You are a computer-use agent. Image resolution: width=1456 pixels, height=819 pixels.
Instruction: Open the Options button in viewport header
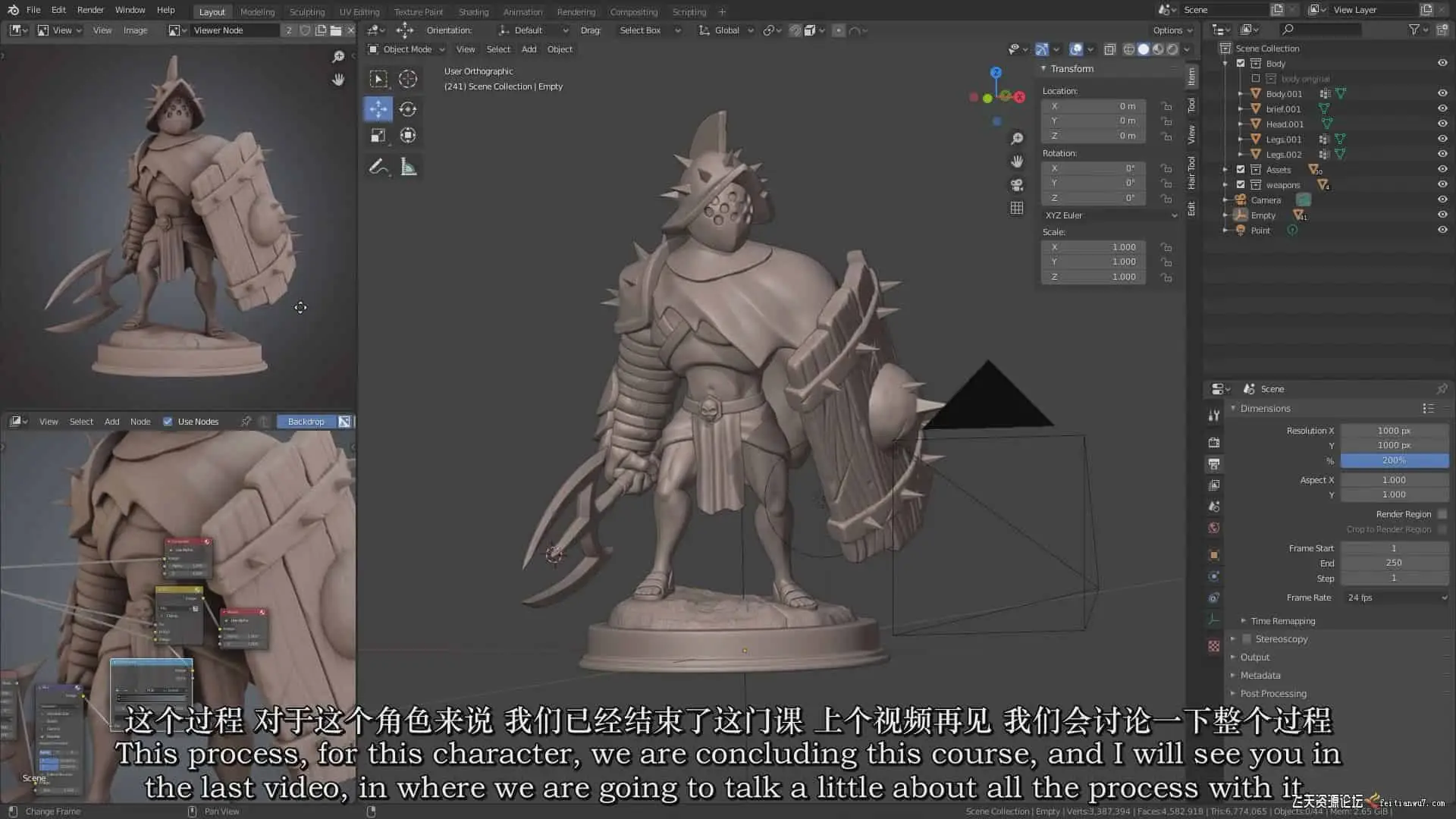(1172, 30)
